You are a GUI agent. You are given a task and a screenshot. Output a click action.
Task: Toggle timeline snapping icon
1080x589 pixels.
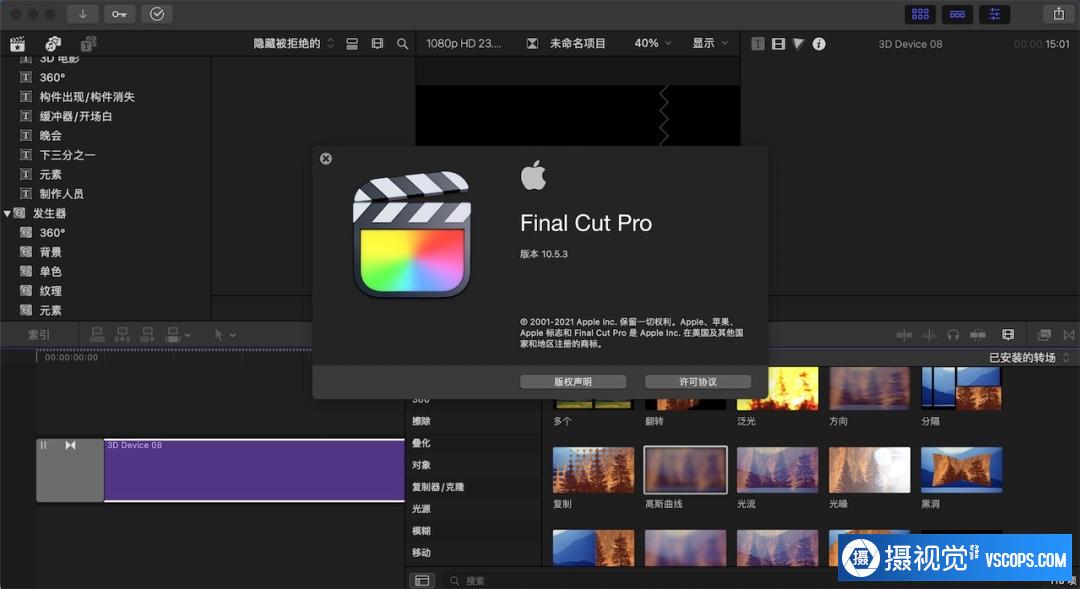tap(977, 335)
